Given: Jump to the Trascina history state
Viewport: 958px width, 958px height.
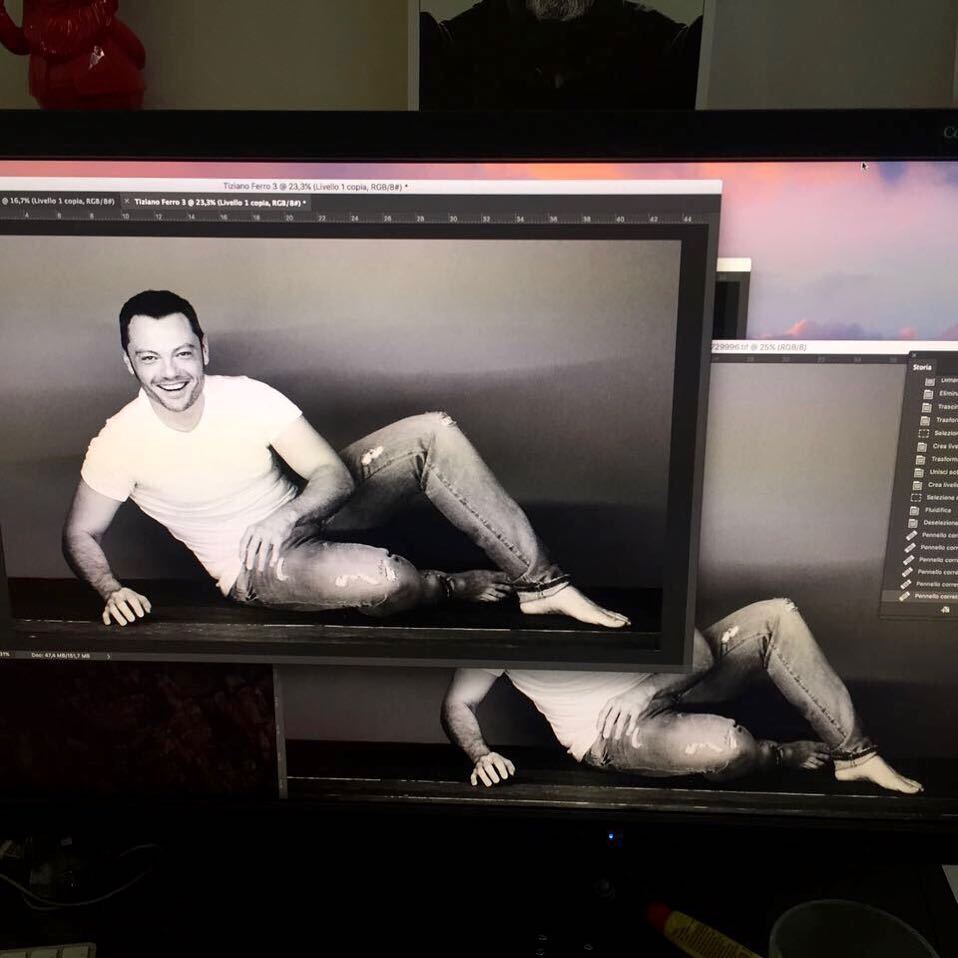Looking at the screenshot, I should point(946,407).
